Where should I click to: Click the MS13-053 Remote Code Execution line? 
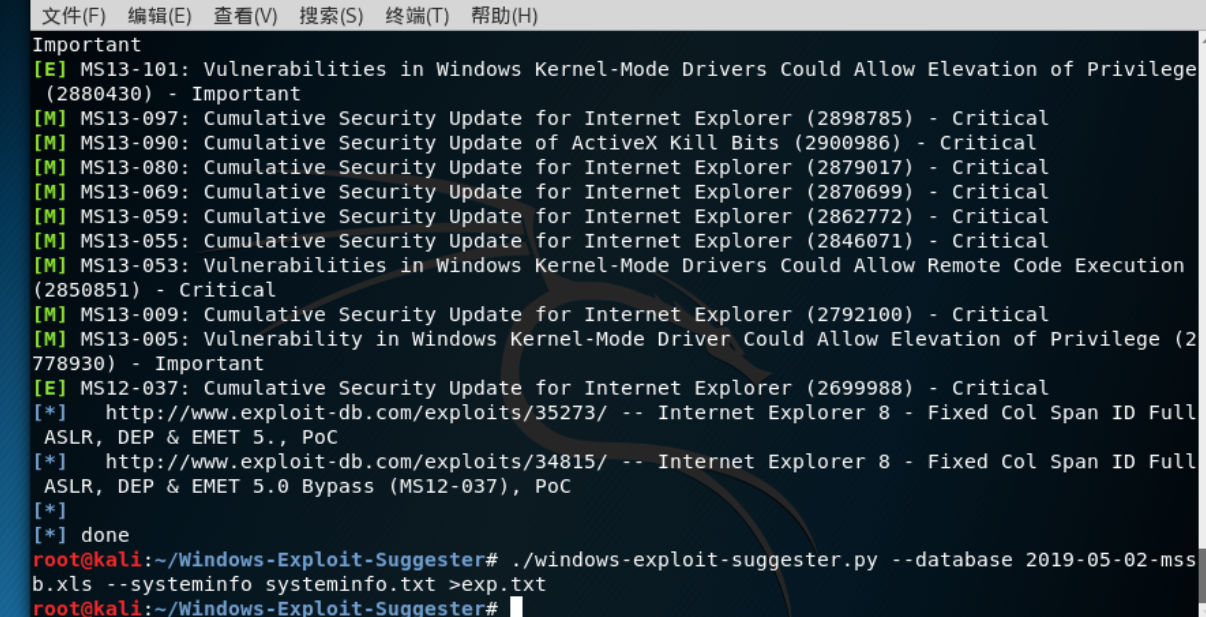(x=608, y=277)
